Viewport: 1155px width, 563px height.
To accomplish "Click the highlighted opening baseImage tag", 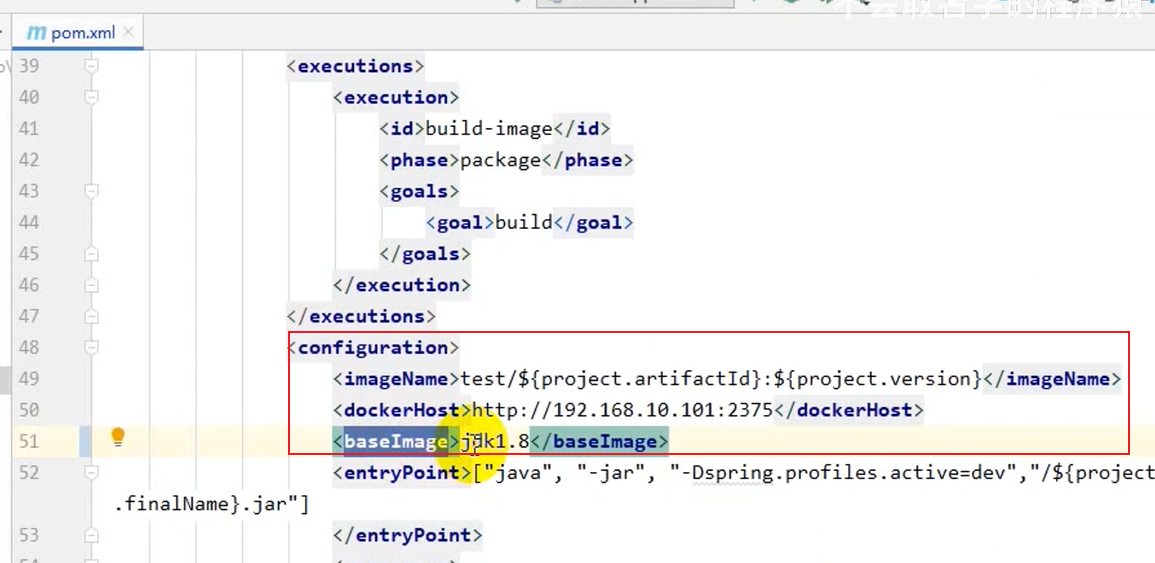I will tap(397, 441).
